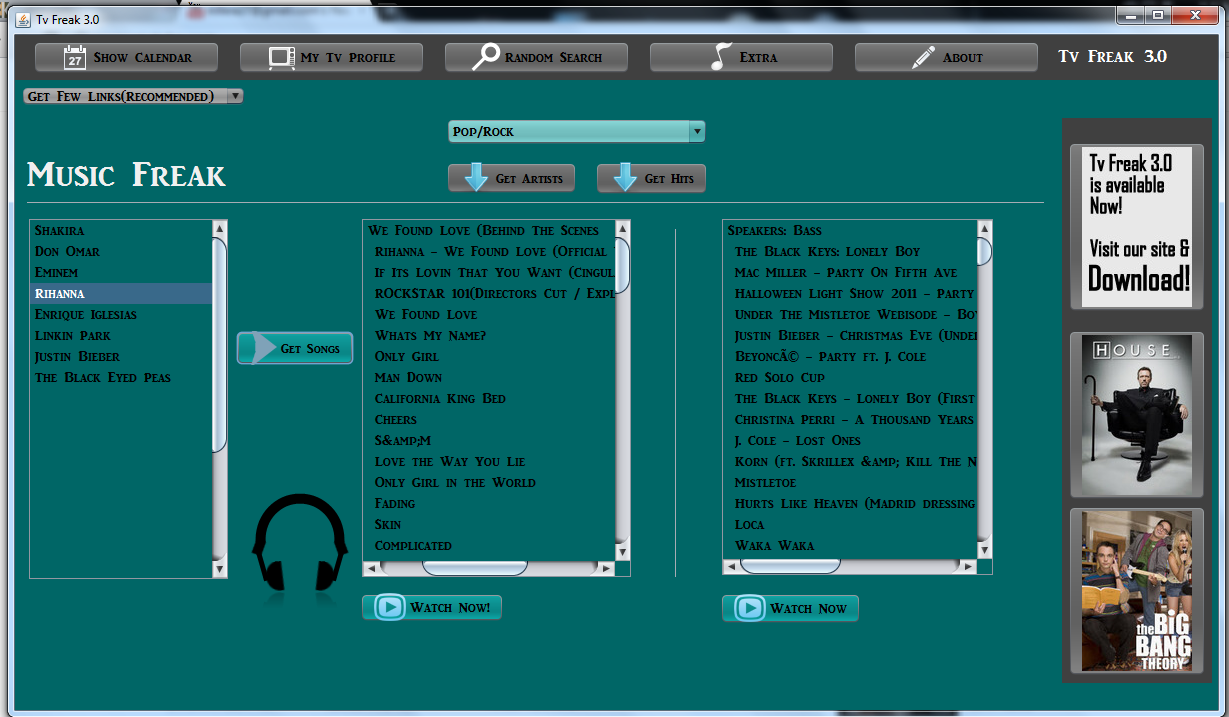Viewport: 1229px width, 717px height.
Task: Open the About page
Action: (x=946, y=57)
